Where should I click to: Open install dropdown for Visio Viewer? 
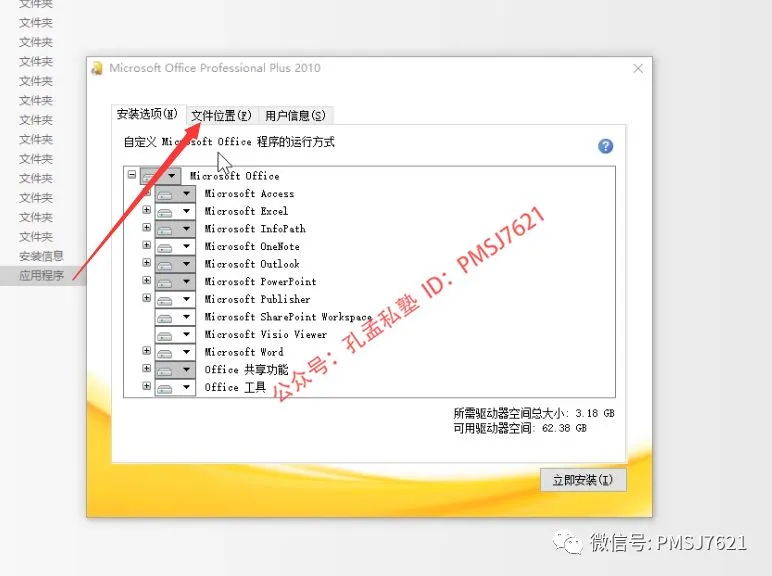(x=175, y=335)
